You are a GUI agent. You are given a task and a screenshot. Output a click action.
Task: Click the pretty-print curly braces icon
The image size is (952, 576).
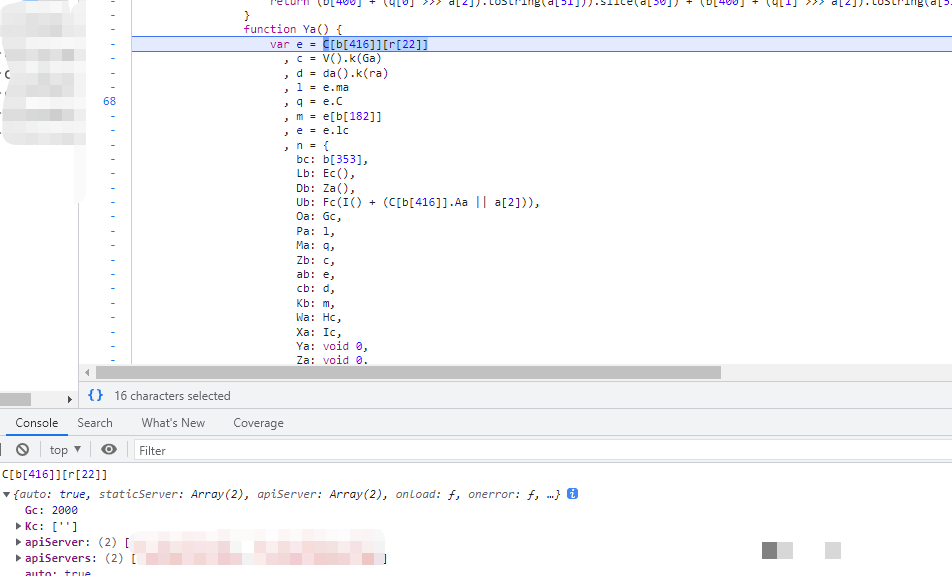[x=95, y=395]
